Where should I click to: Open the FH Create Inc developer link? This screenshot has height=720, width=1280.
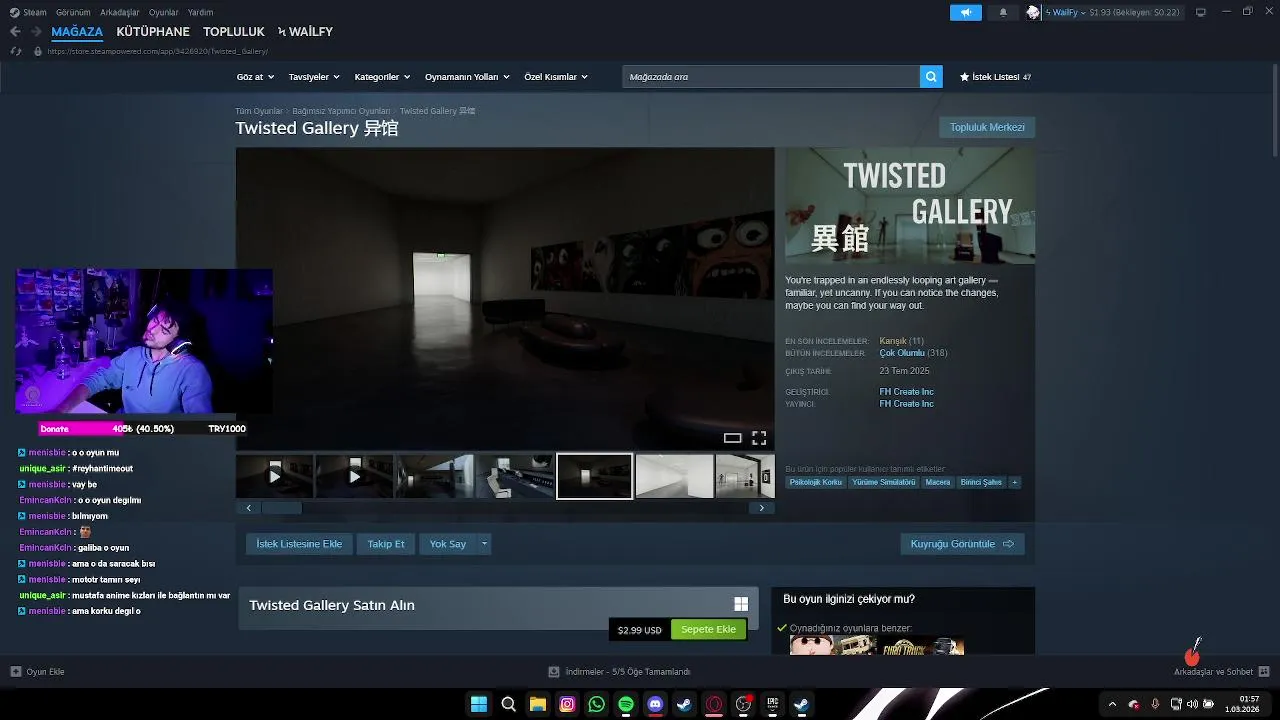(x=906, y=392)
